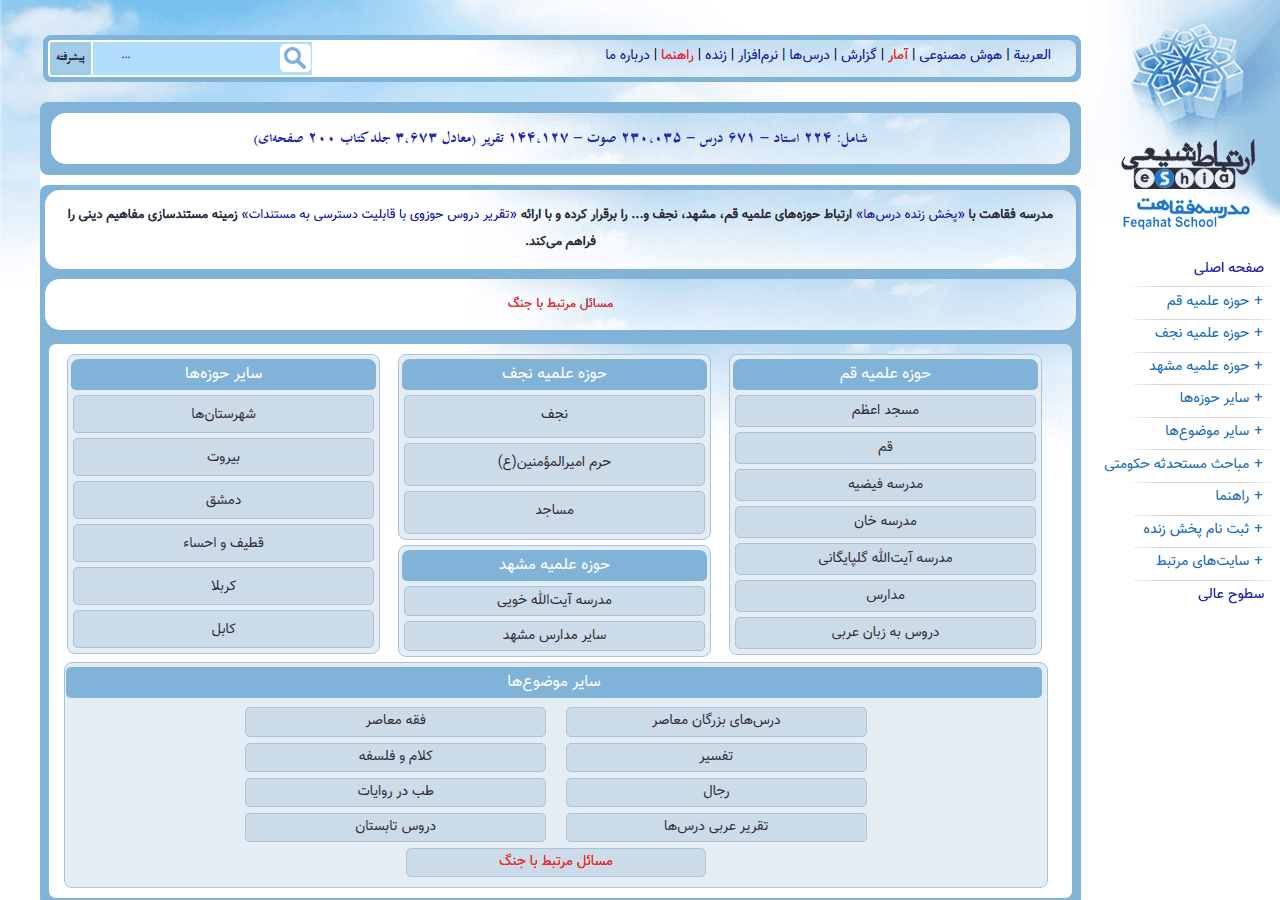Viewport: 1280px width, 900px height.
Task: Open the سایر مدارس مشهد button
Action: pos(554,636)
